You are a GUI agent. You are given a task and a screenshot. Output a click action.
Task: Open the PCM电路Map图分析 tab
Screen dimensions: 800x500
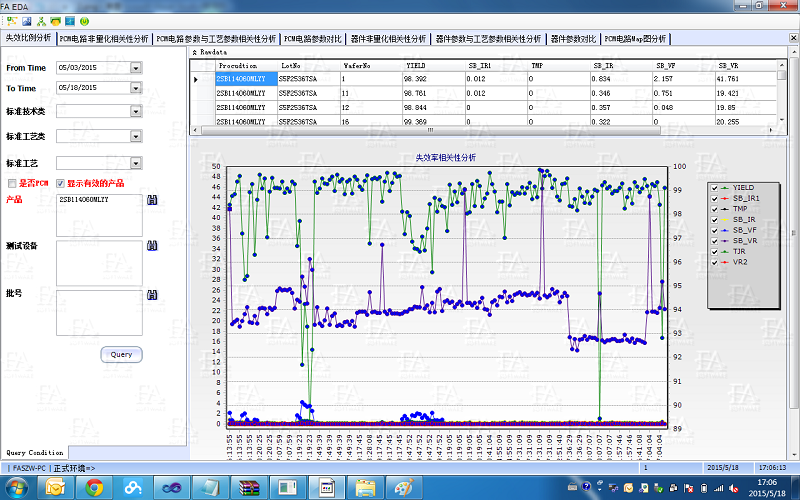635,39
